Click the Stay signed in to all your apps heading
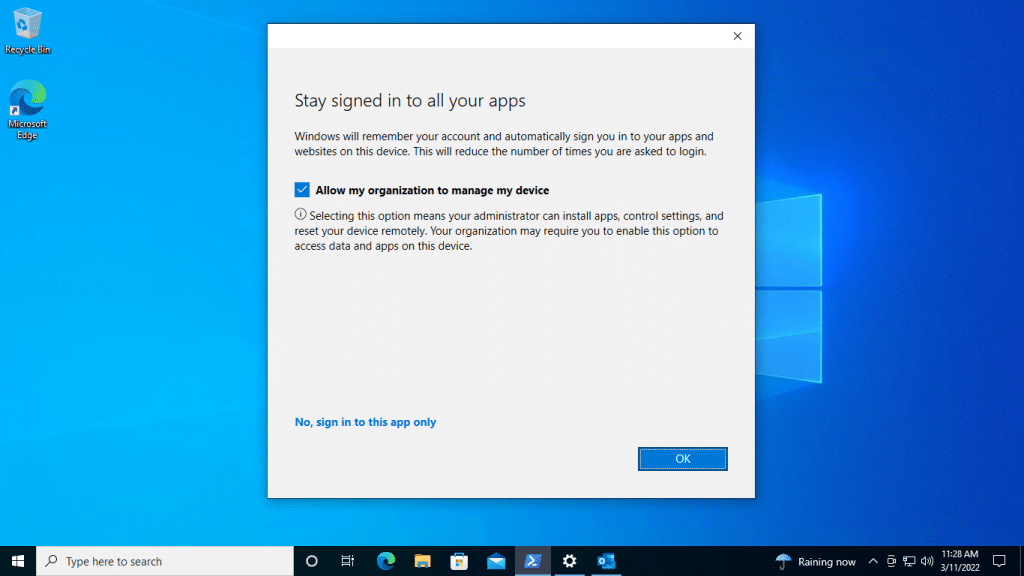 tap(410, 101)
